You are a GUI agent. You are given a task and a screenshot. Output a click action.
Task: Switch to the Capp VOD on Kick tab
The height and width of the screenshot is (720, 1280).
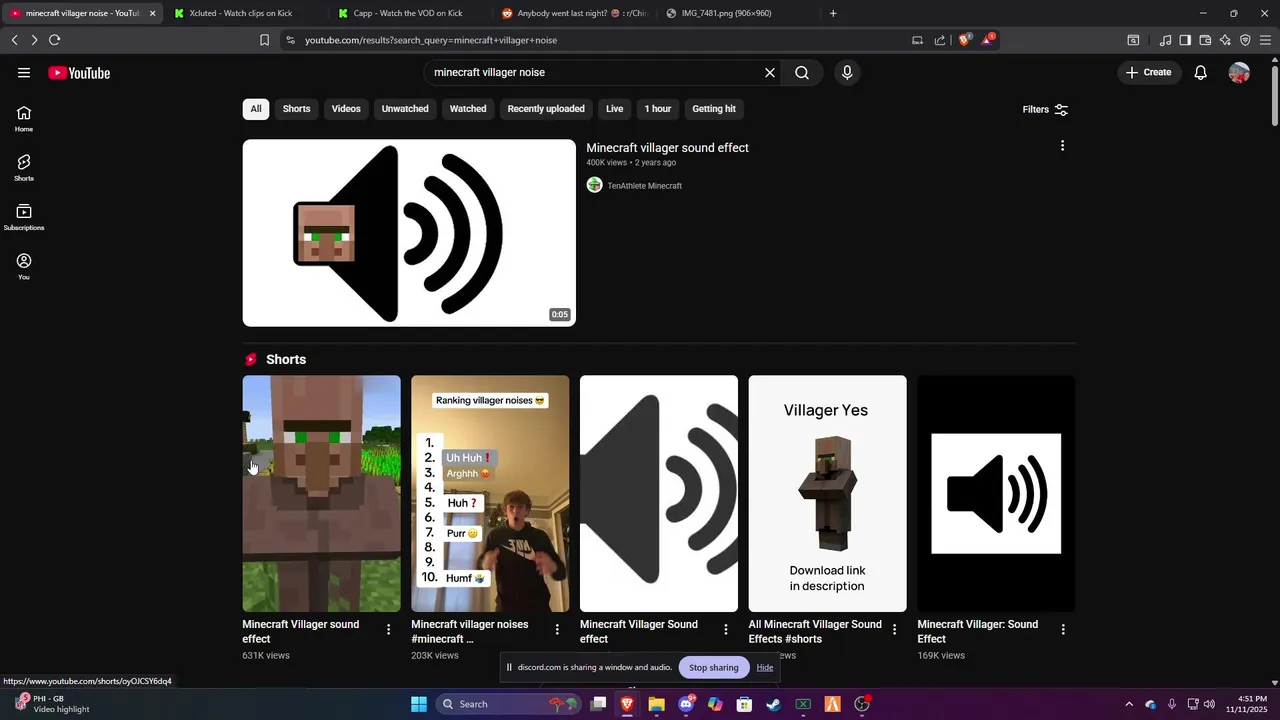(408, 13)
